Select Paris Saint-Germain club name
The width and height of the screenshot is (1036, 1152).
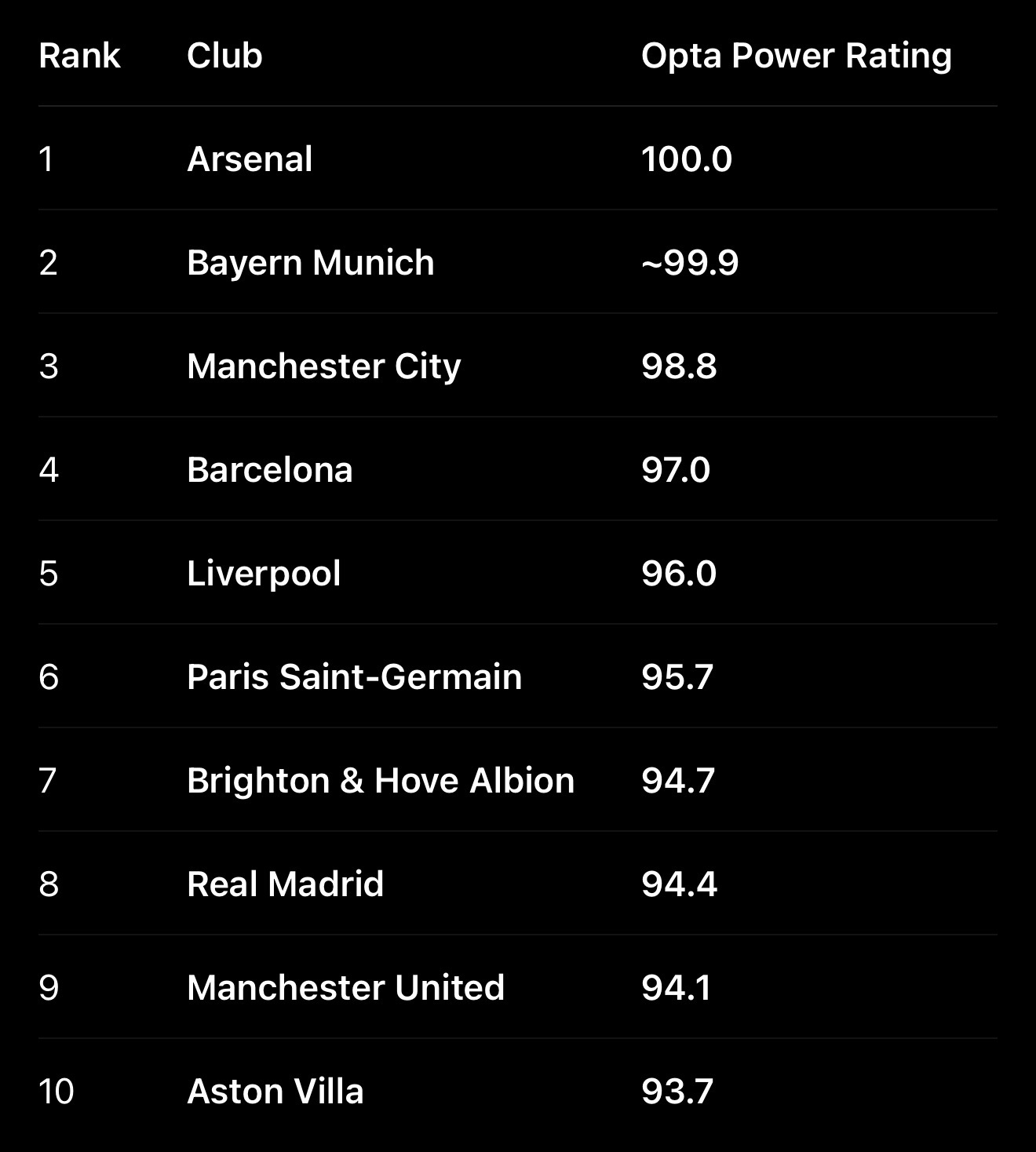click(354, 677)
